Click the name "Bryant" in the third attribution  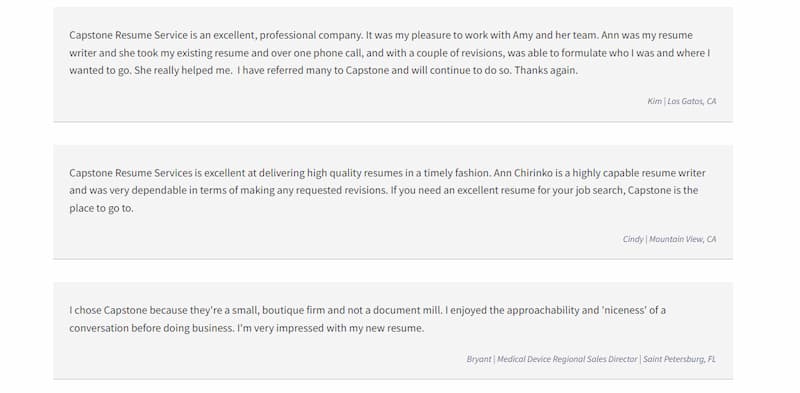(479, 359)
